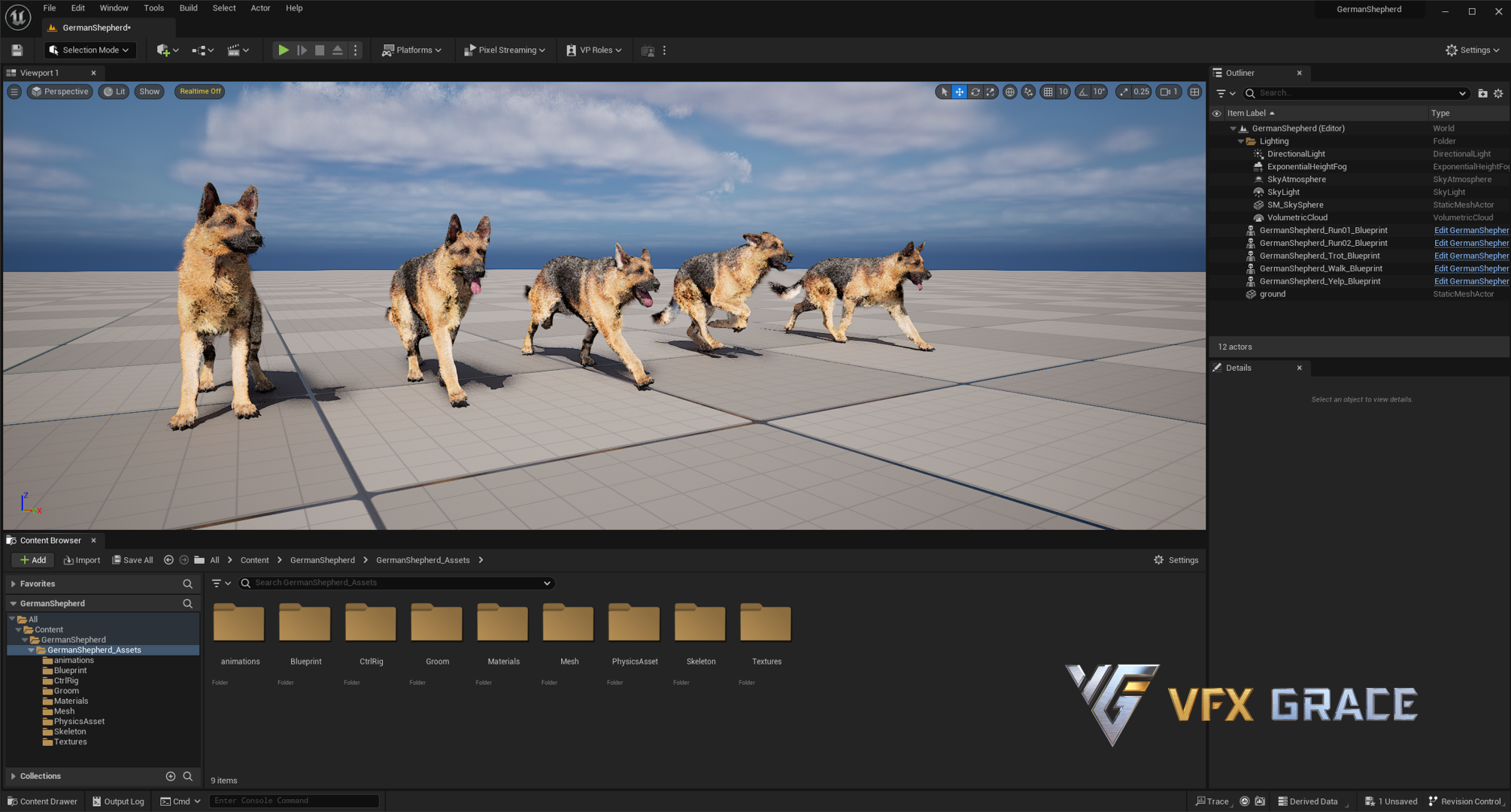Choose the Select objects tool in viewport

(x=944, y=92)
